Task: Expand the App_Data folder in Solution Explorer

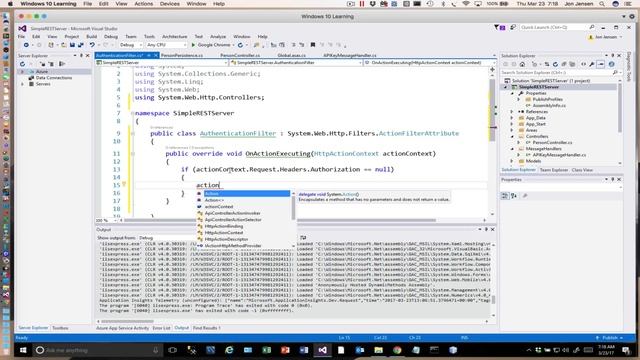Action: tap(512, 118)
